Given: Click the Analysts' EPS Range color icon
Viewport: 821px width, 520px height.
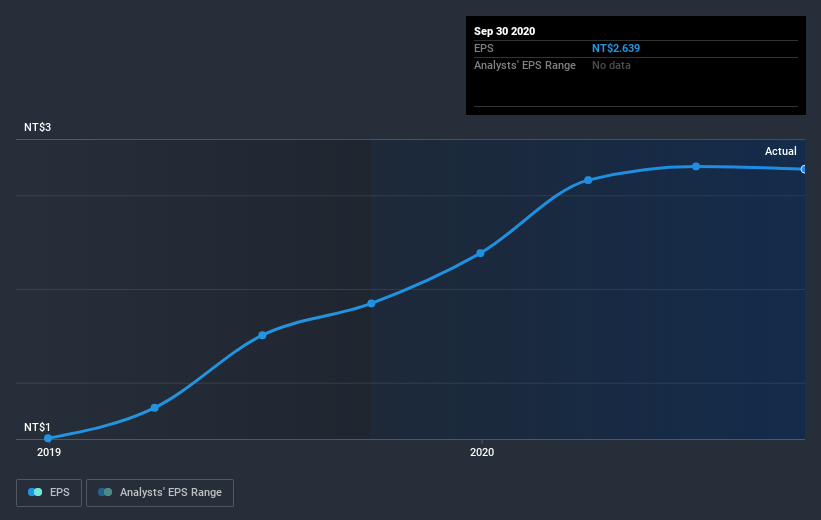Looking at the screenshot, I should [105, 492].
